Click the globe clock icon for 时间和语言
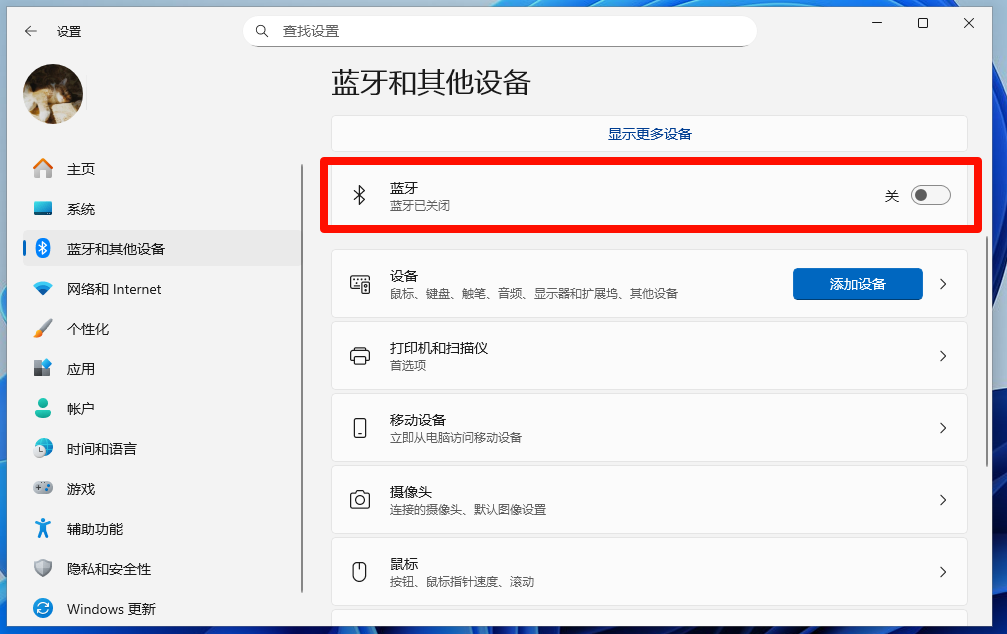 pos(43,448)
